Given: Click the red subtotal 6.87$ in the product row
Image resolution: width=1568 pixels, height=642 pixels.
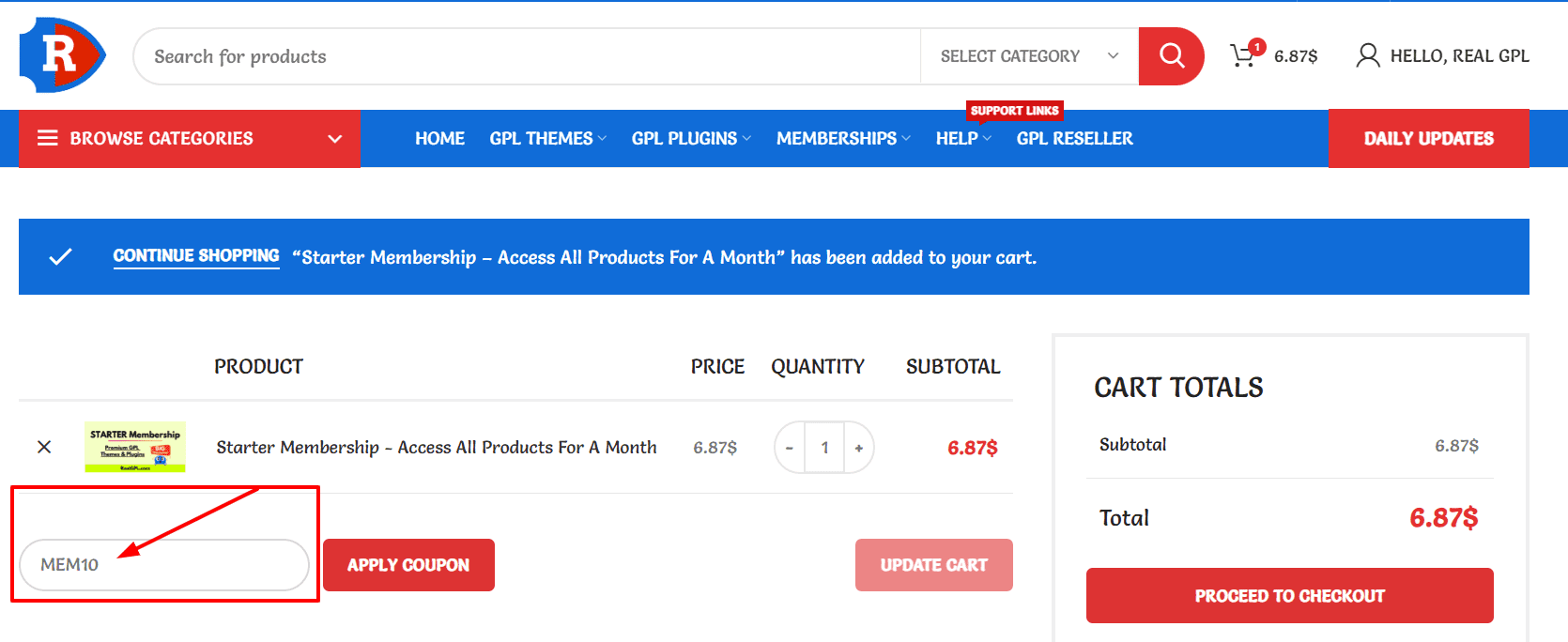Looking at the screenshot, I should coord(972,448).
